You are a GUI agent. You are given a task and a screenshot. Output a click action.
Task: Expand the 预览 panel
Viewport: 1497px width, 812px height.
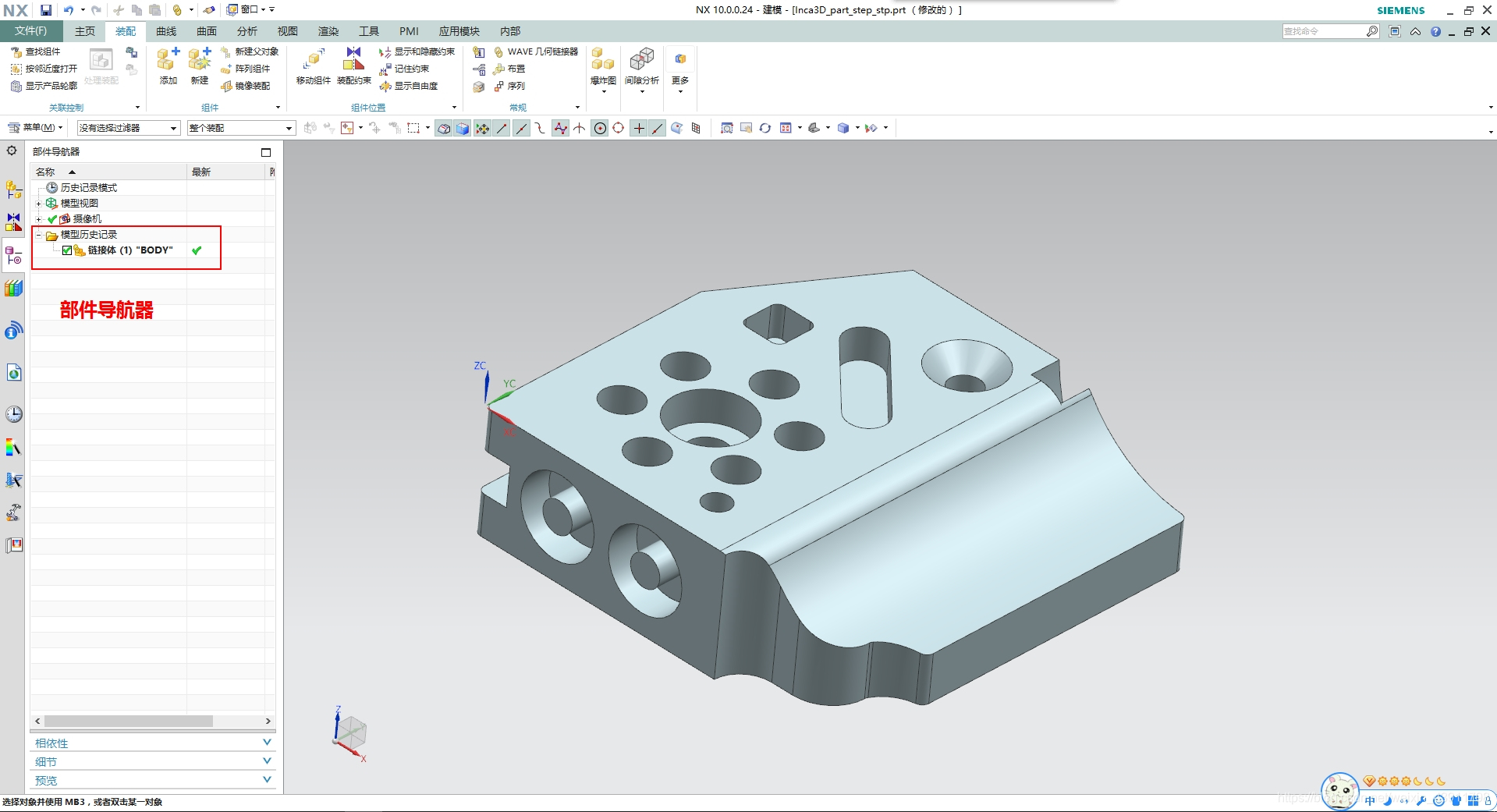point(153,780)
